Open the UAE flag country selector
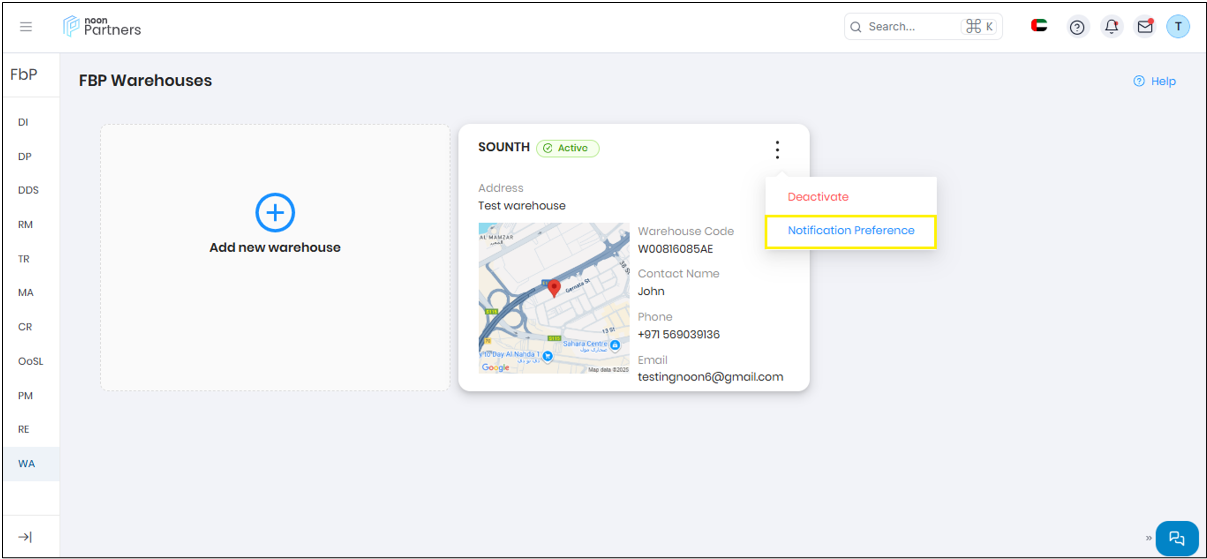 click(1039, 26)
